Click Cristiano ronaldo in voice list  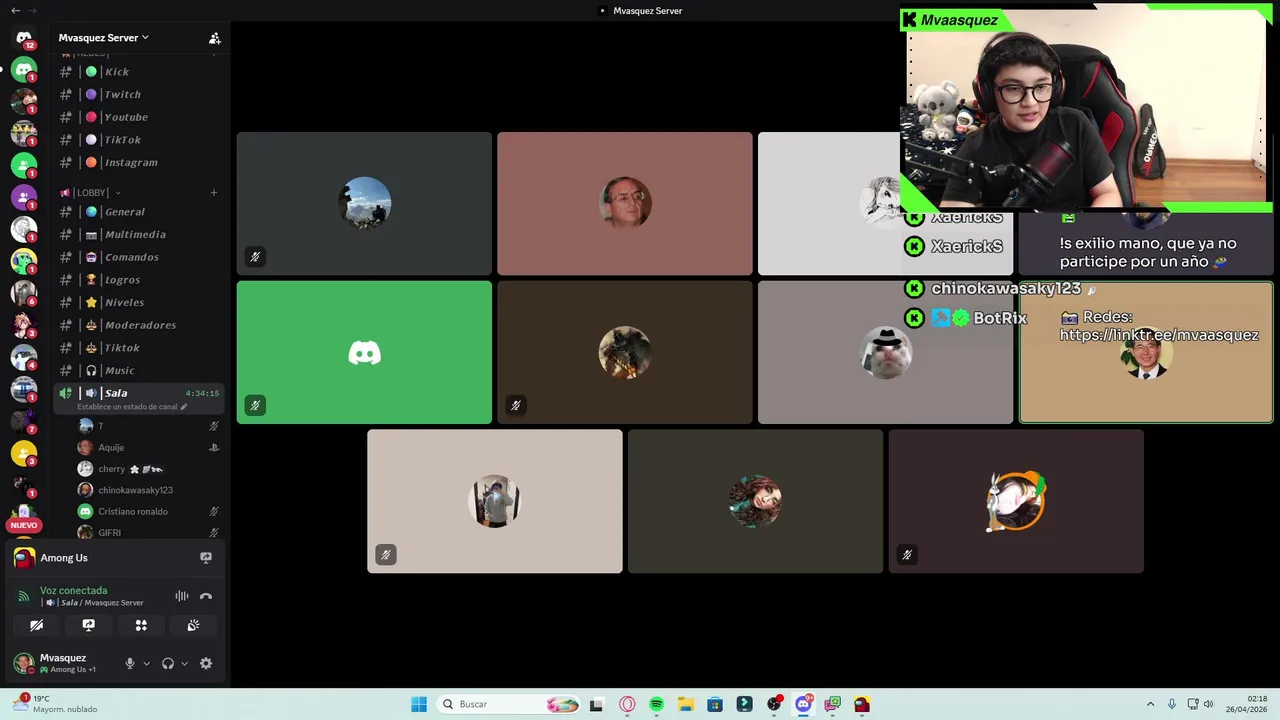[x=148, y=511]
